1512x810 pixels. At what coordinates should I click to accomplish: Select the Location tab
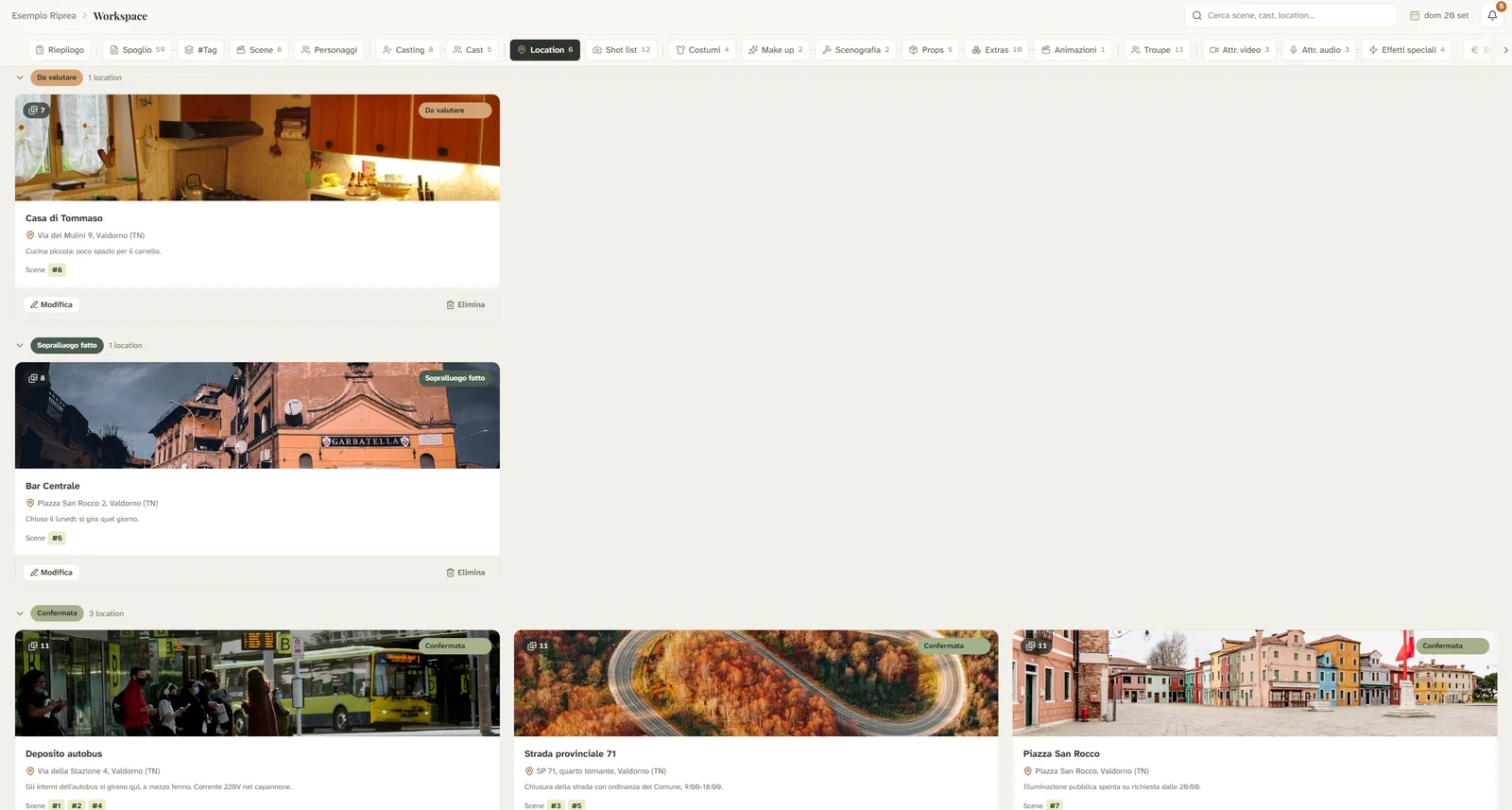click(545, 50)
